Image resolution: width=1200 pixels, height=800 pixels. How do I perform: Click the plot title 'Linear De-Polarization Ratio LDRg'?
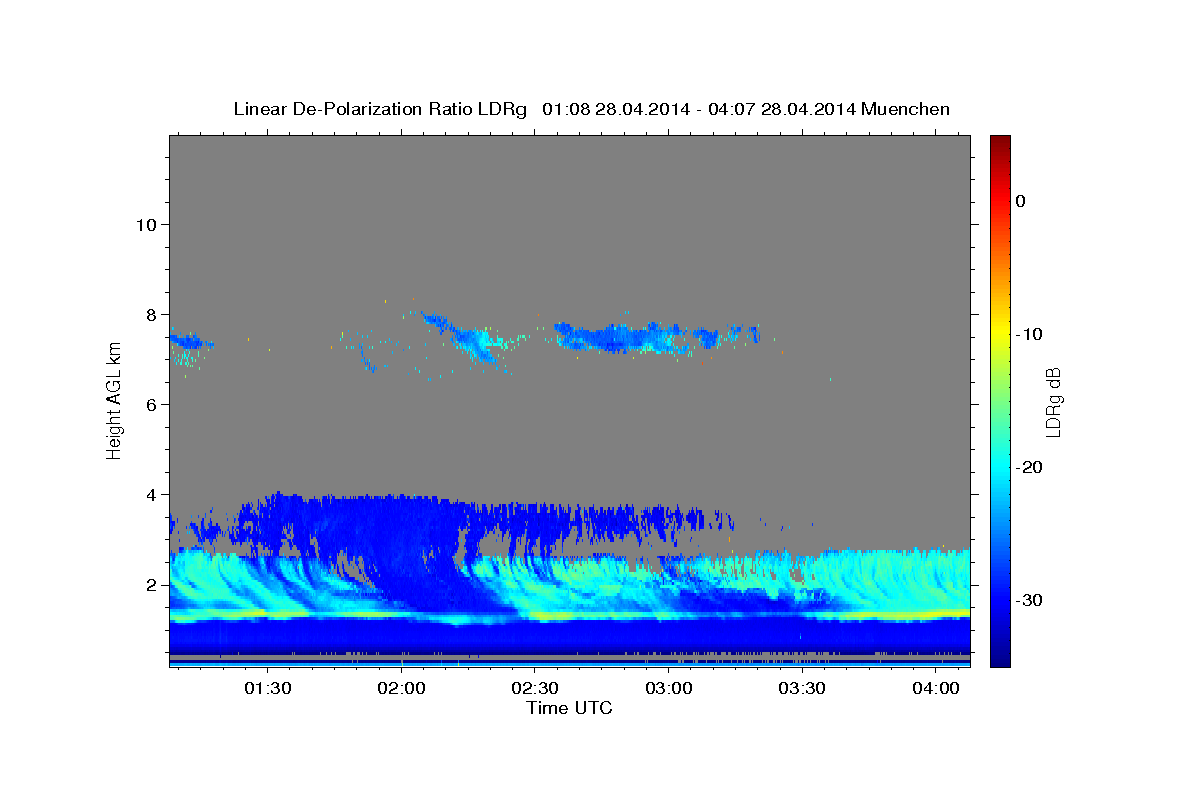point(380,109)
